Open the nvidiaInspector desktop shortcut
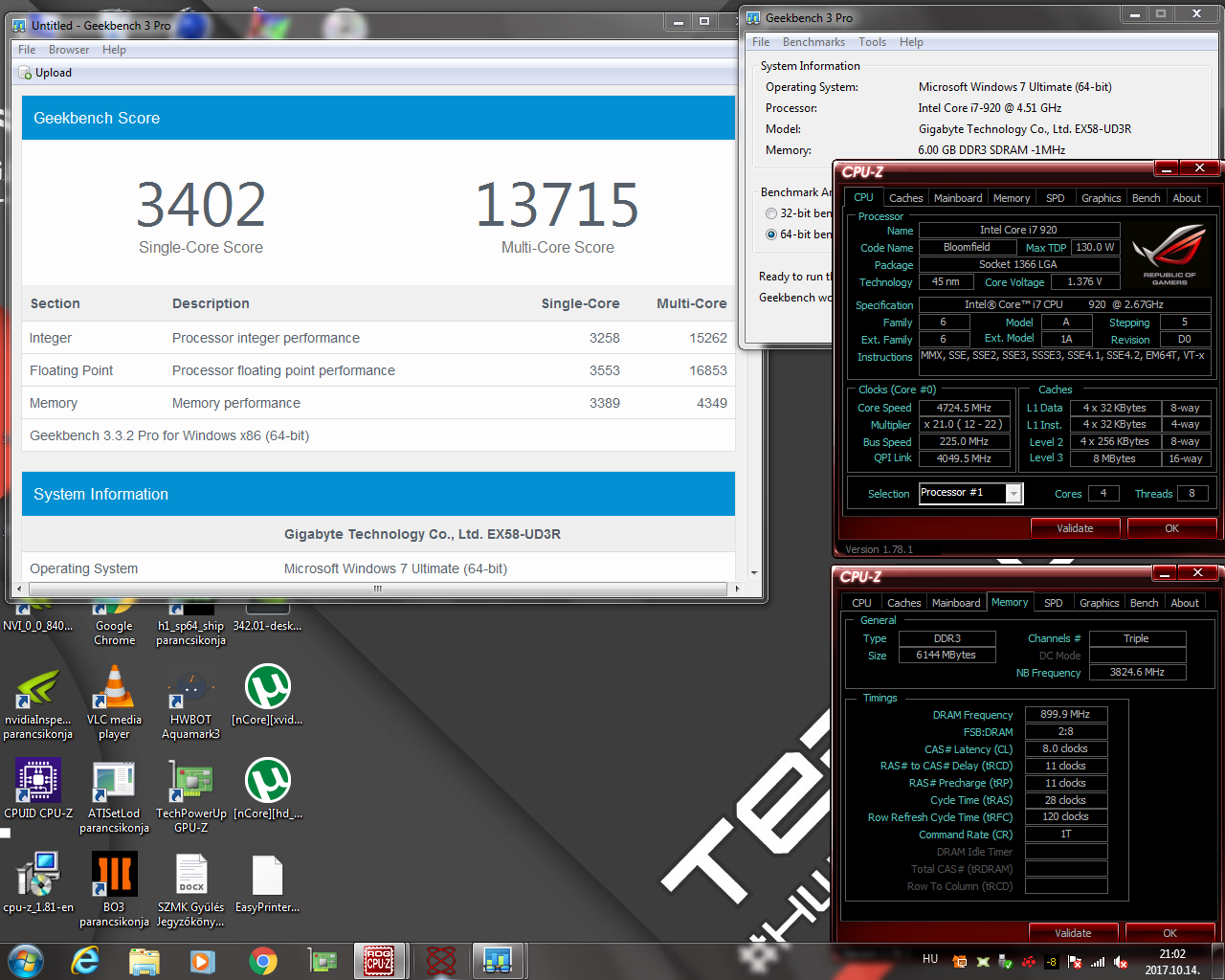Viewport: 1225px width, 980px height. tap(37, 703)
